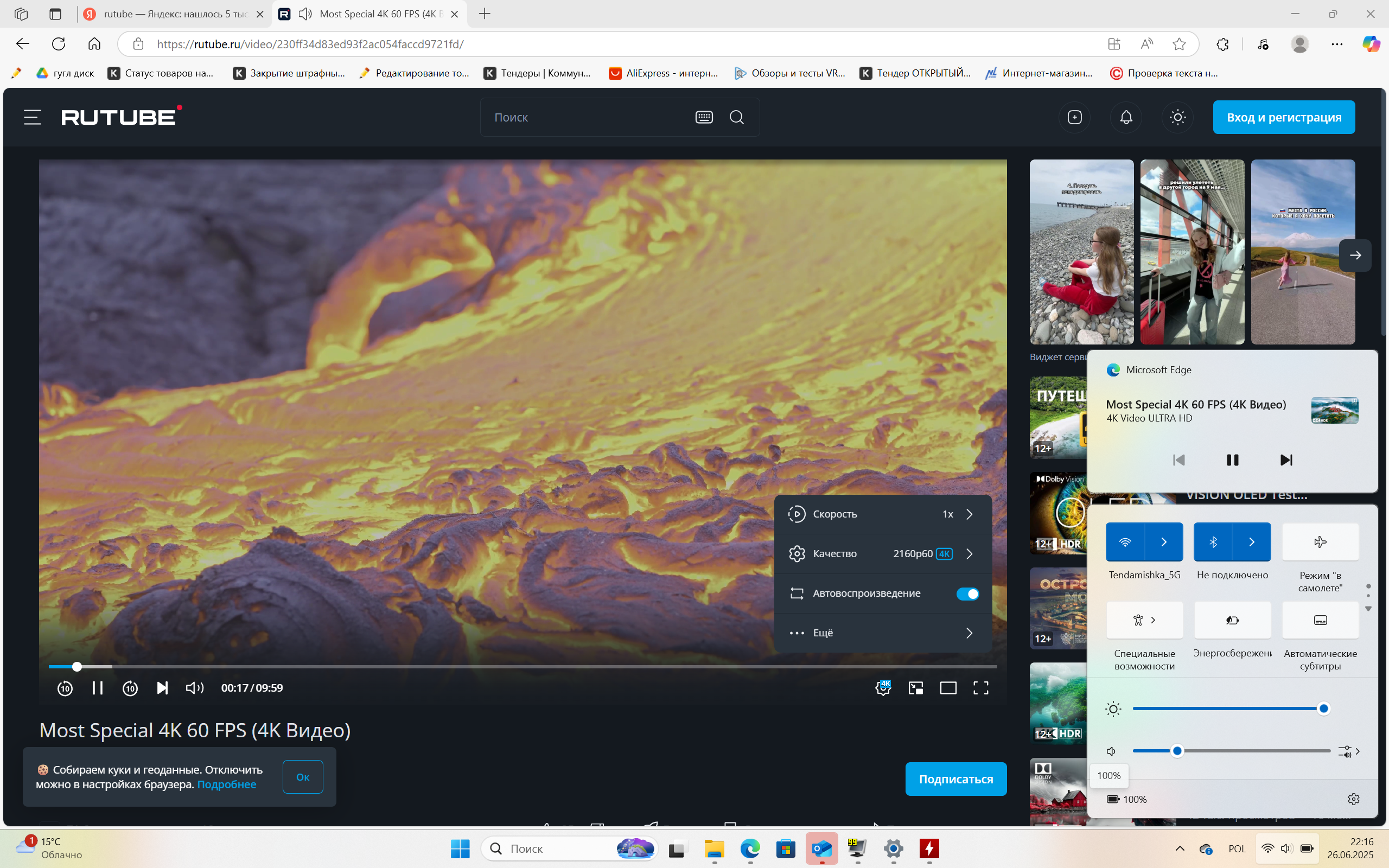Open the Подробнее cookie details link

click(227, 784)
